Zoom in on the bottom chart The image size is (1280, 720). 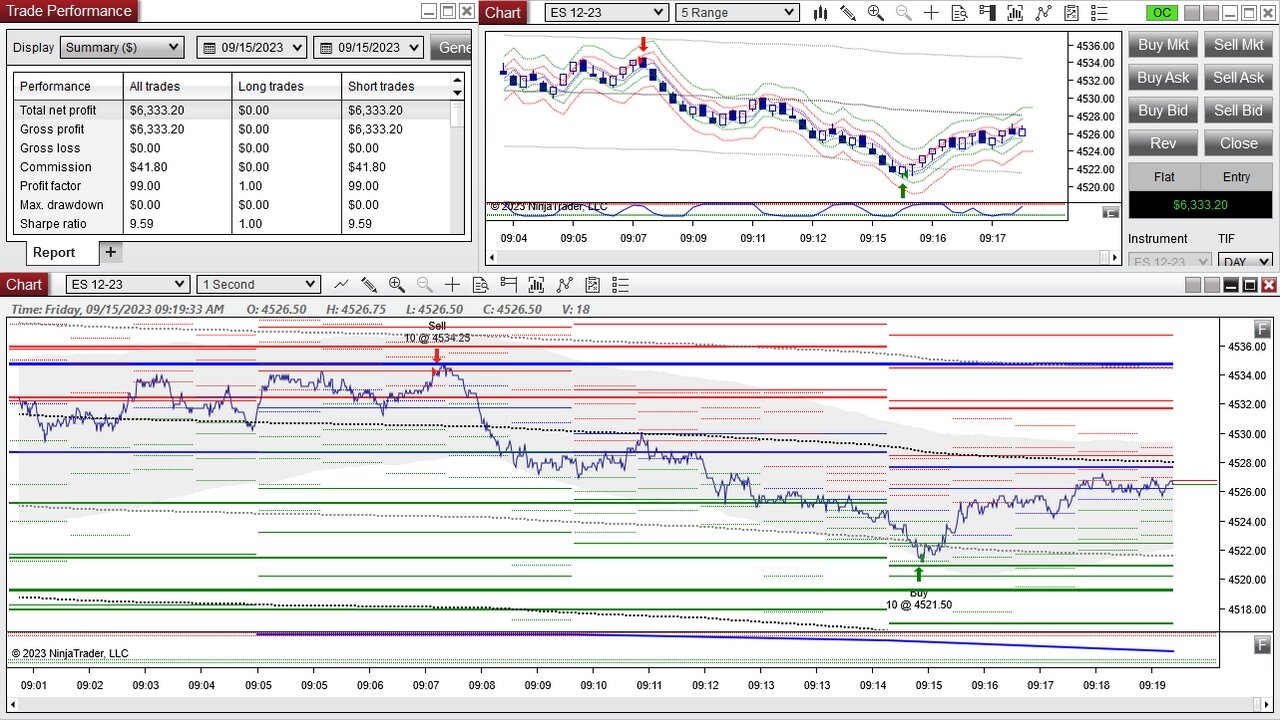click(397, 285)
